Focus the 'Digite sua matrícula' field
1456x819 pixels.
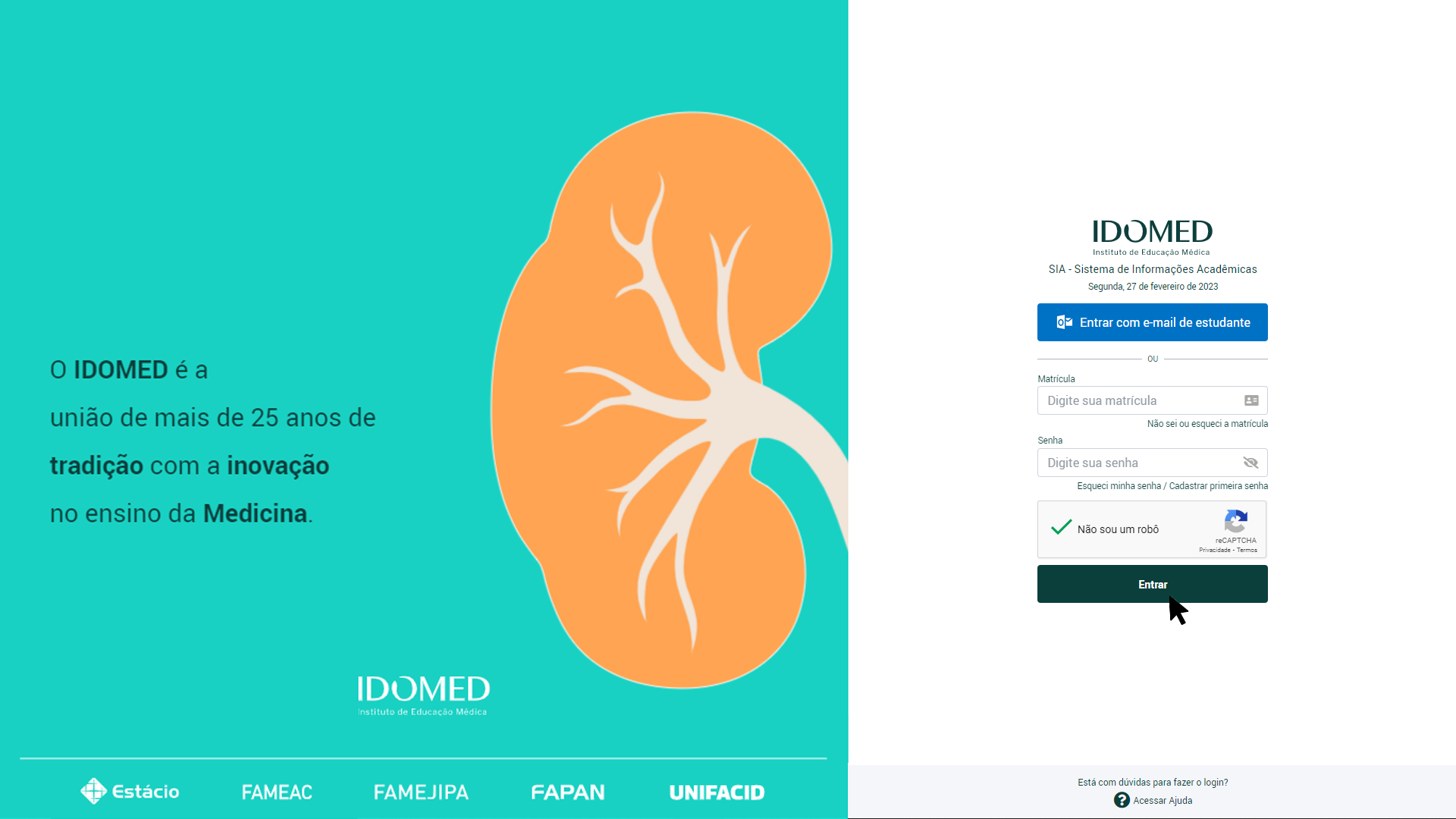pos(1152,400)
